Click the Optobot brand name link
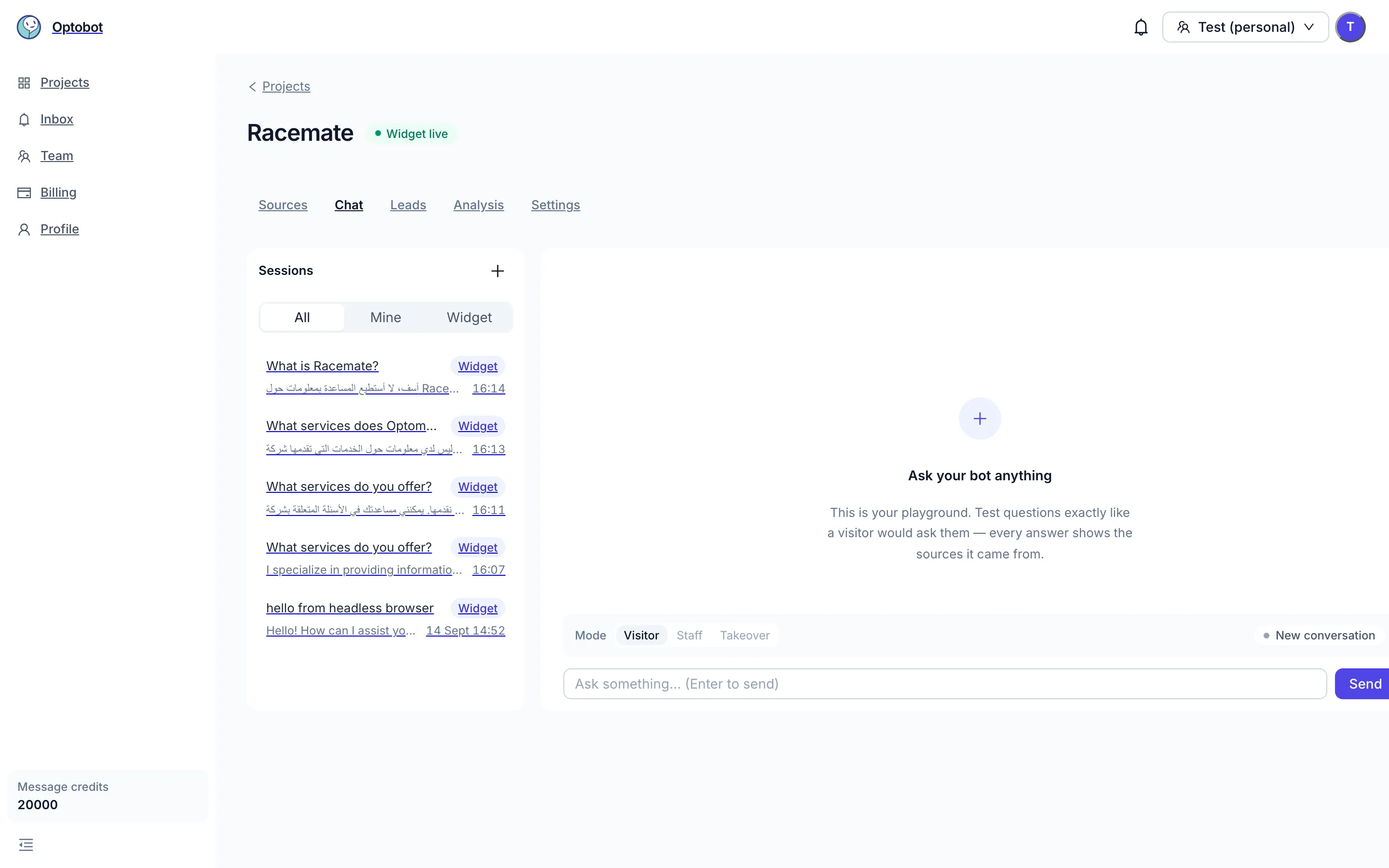The height and width of the screenshot is (868, 1389). click(78, 27)
